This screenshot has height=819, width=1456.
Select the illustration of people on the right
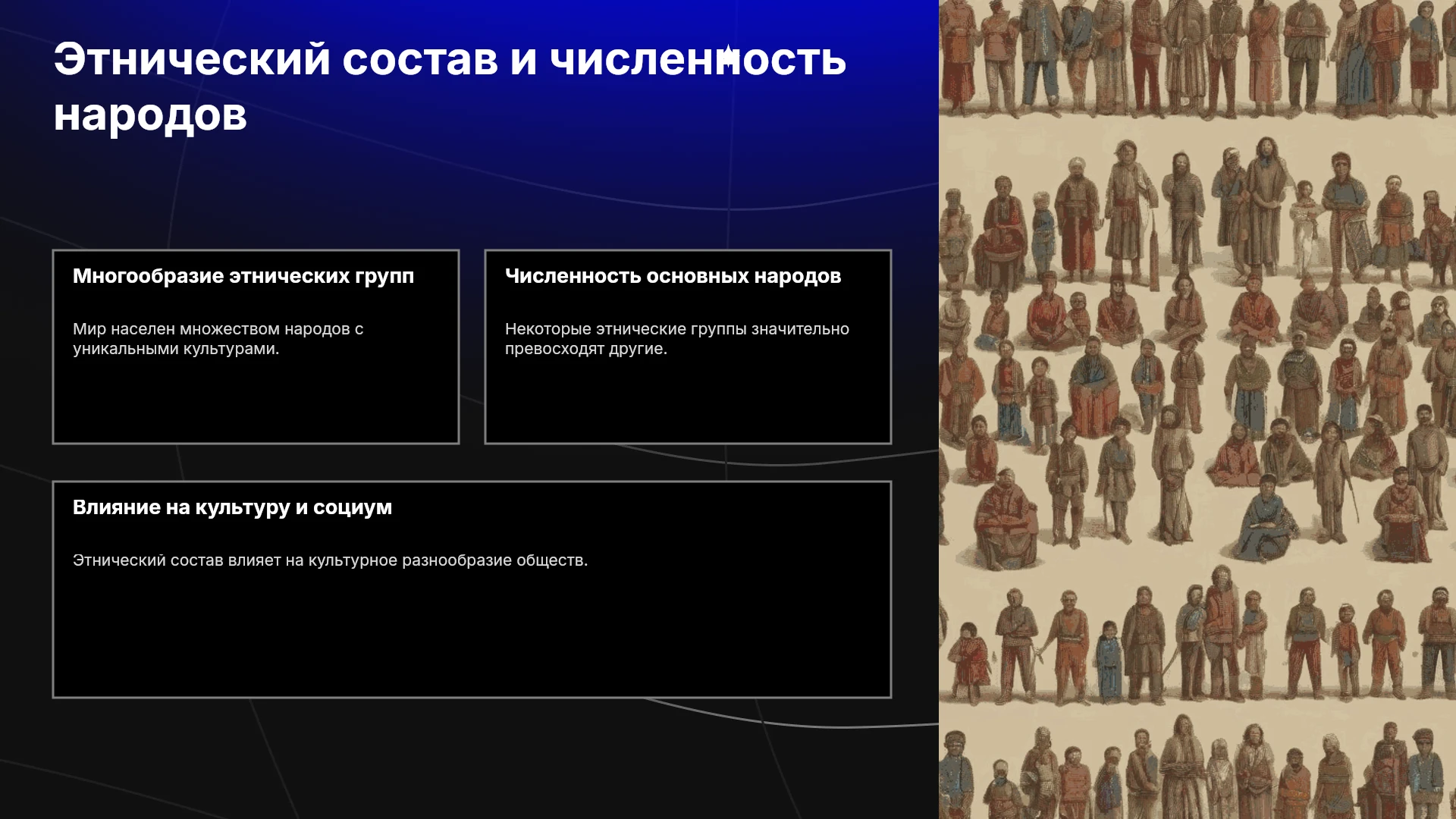(x=1197, y=409)
